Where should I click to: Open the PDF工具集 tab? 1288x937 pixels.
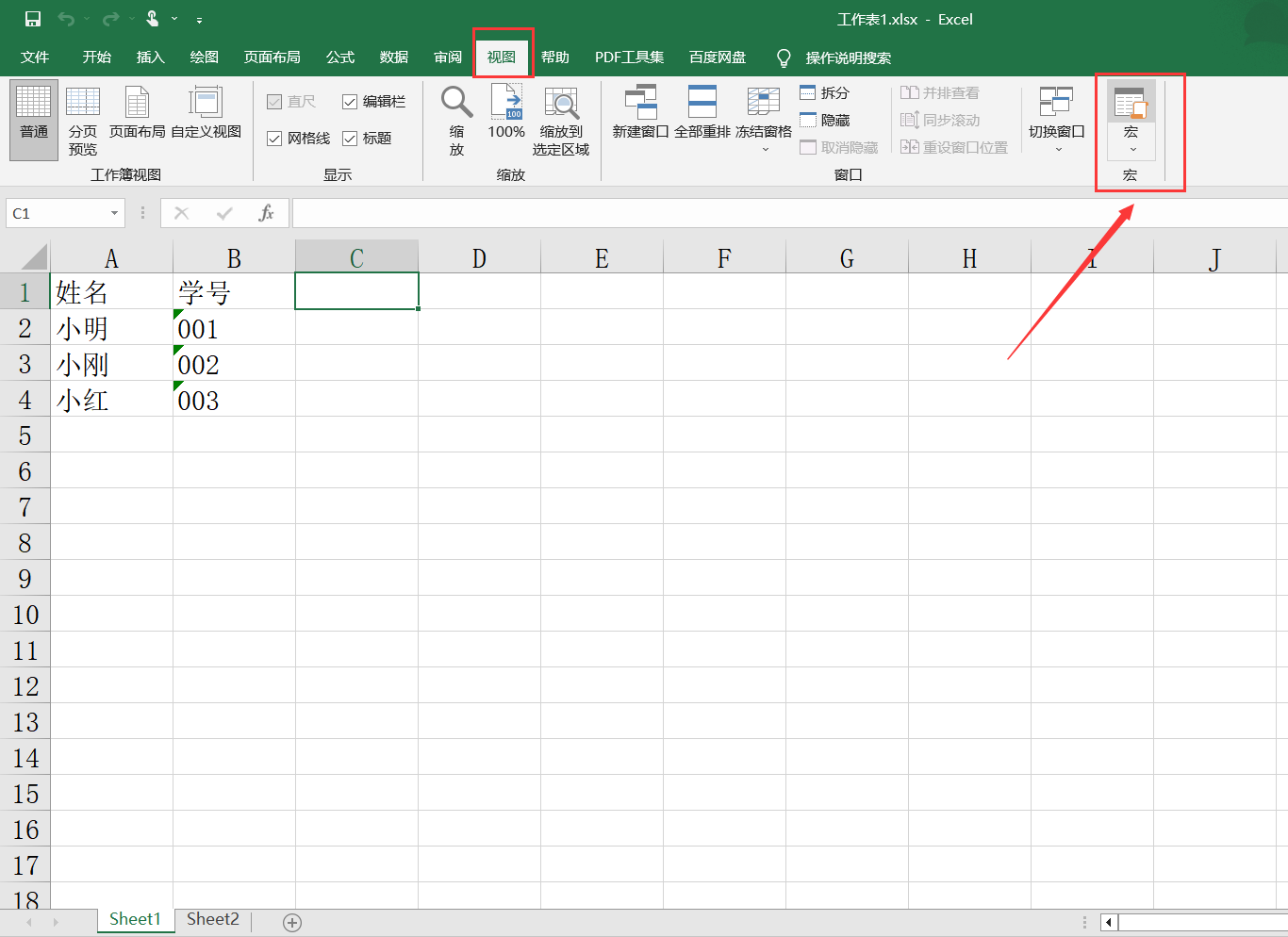point(629,58)
